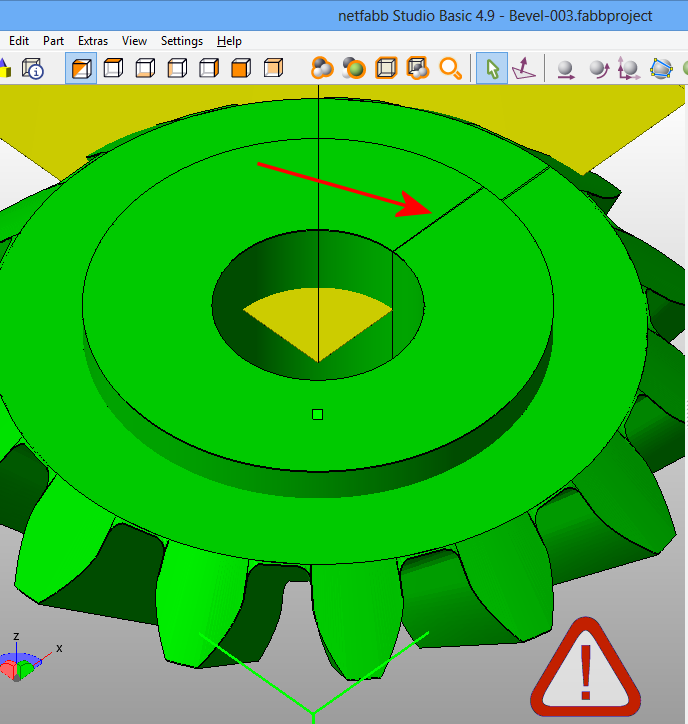The image size is (688, 724).
Task: Open the Help menu
Action: pos(229,41)
